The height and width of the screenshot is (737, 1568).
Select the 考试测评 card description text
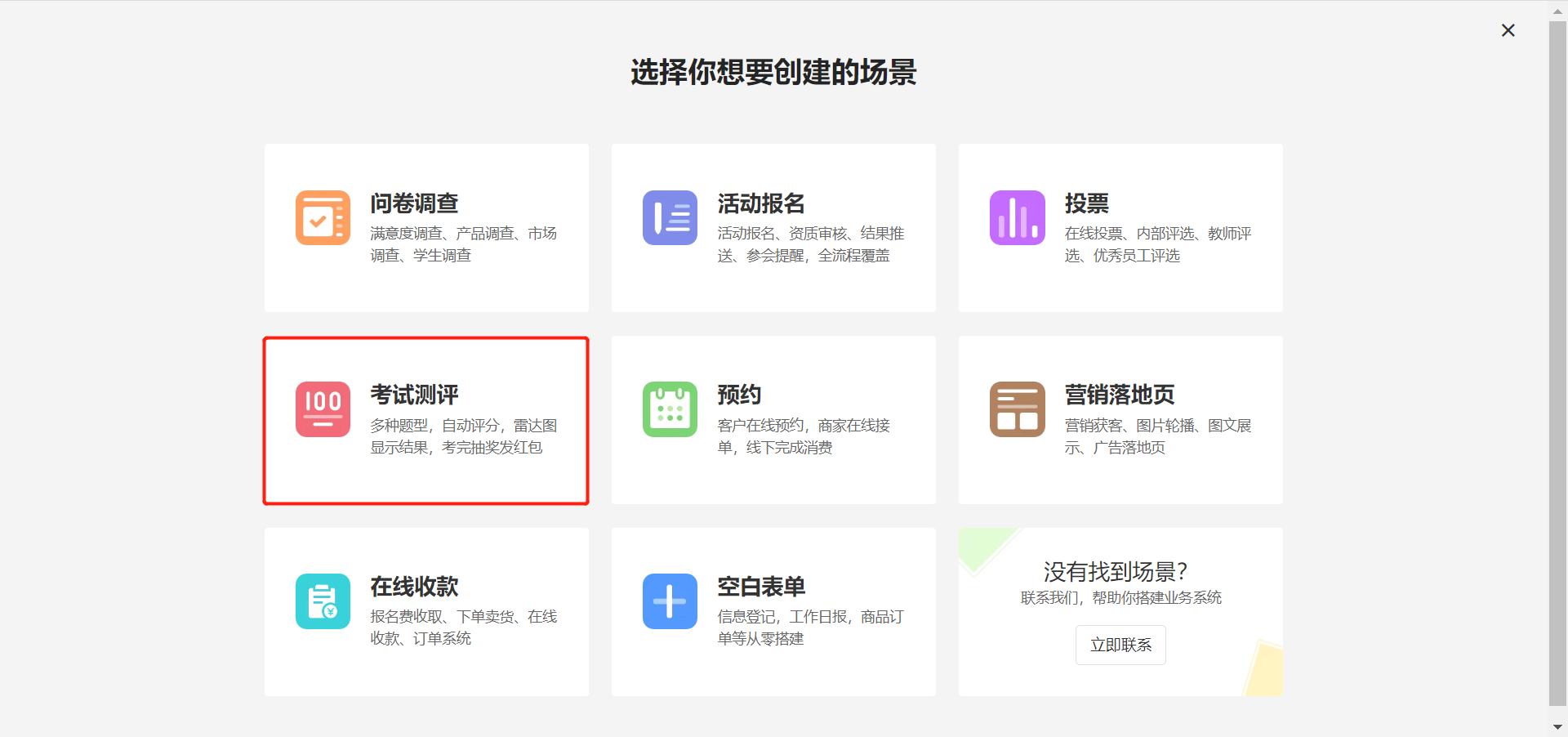[x=463, y=436]
